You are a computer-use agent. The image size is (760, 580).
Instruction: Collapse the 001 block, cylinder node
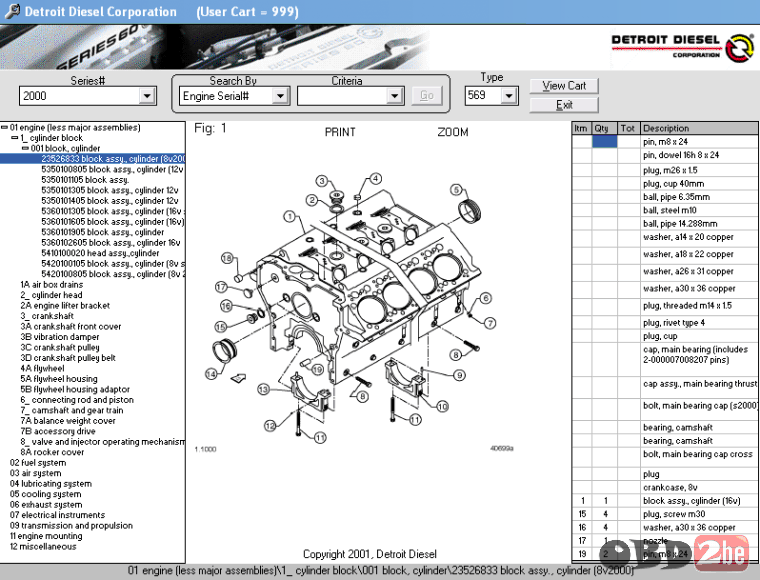pos(25,148)
